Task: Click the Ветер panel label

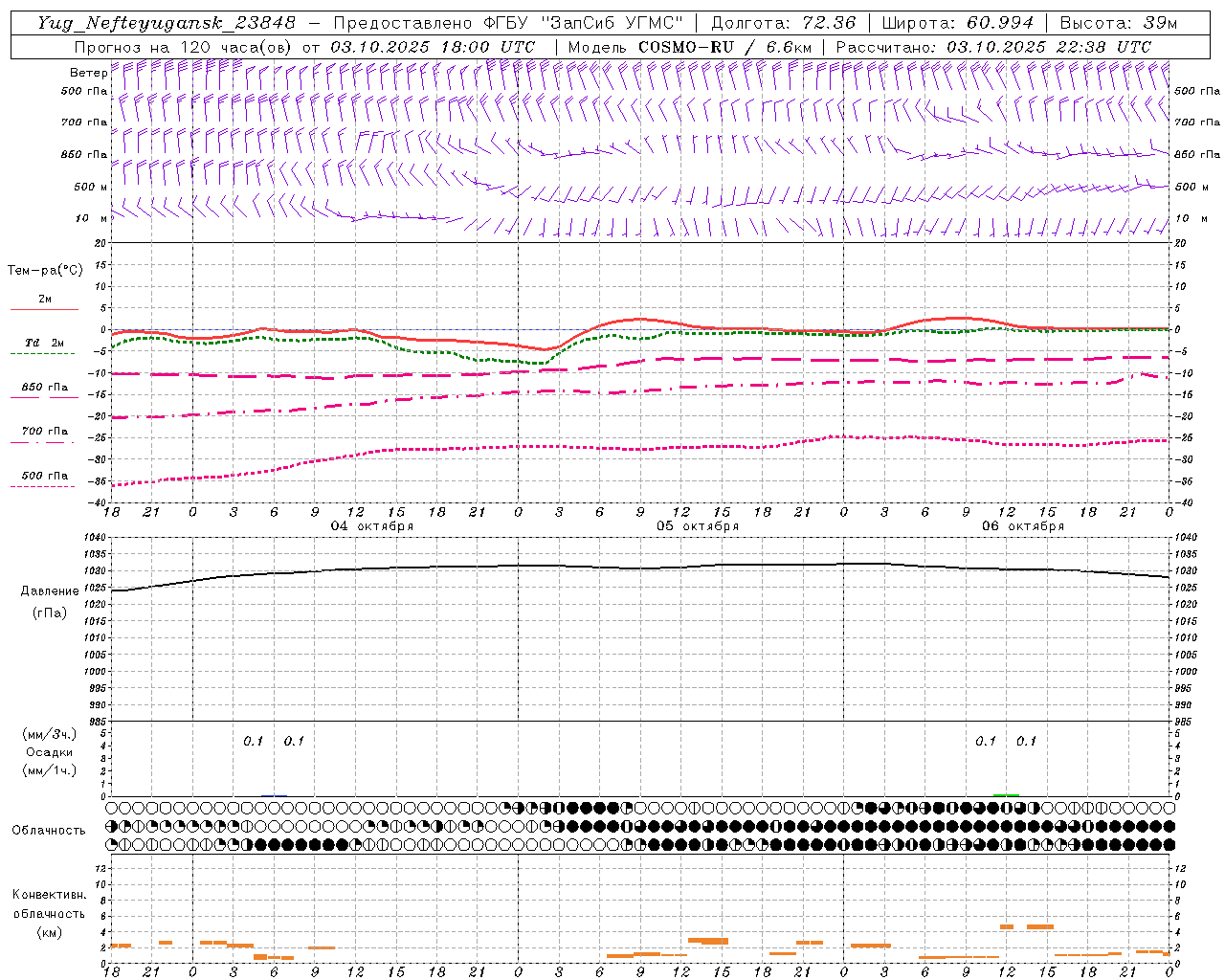Action: point(88,73)
